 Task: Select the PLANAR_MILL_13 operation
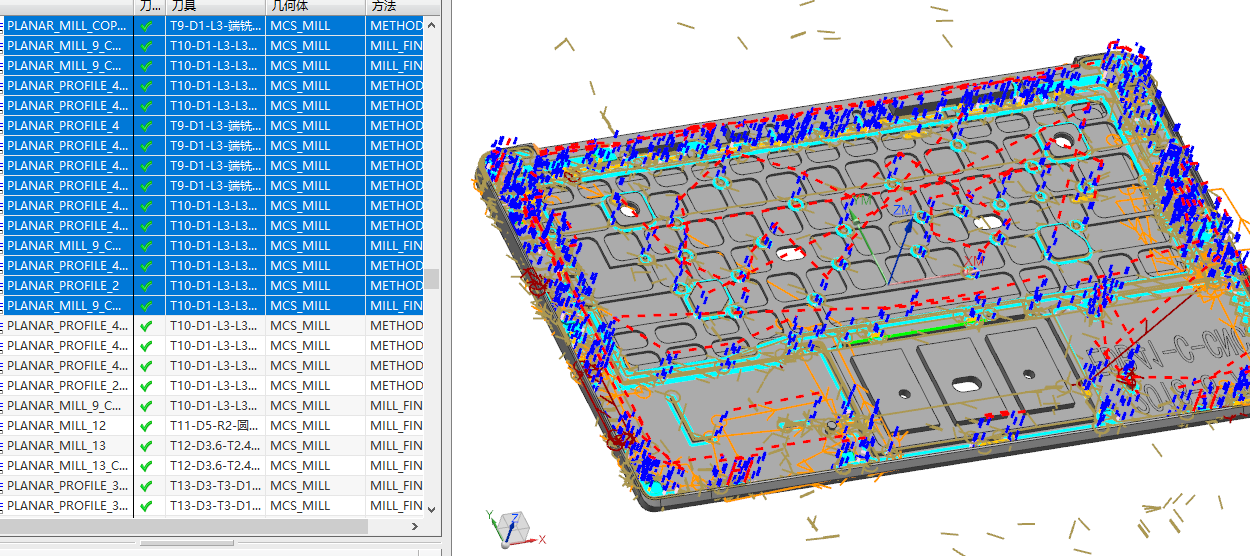(x=212, y=445)
